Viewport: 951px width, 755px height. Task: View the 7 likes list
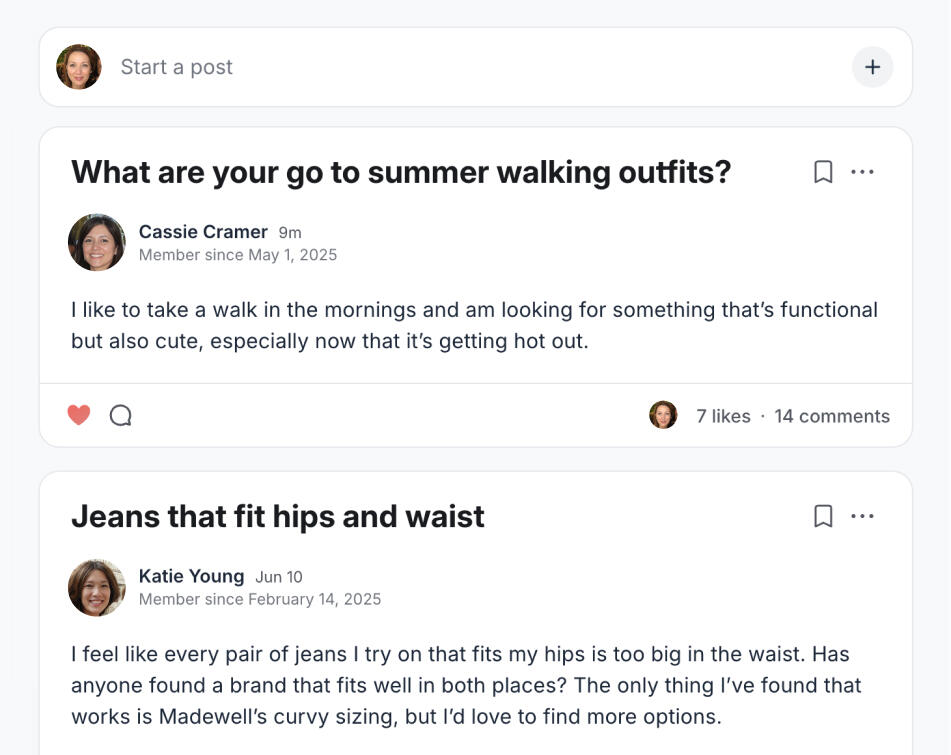(x=723, y=416)
